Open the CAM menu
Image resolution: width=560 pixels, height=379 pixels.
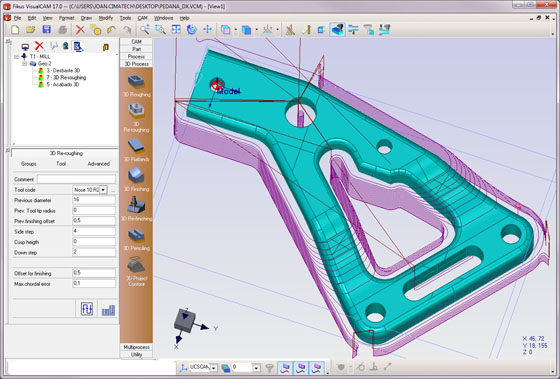pyautogui.click(x=142, y=18)
